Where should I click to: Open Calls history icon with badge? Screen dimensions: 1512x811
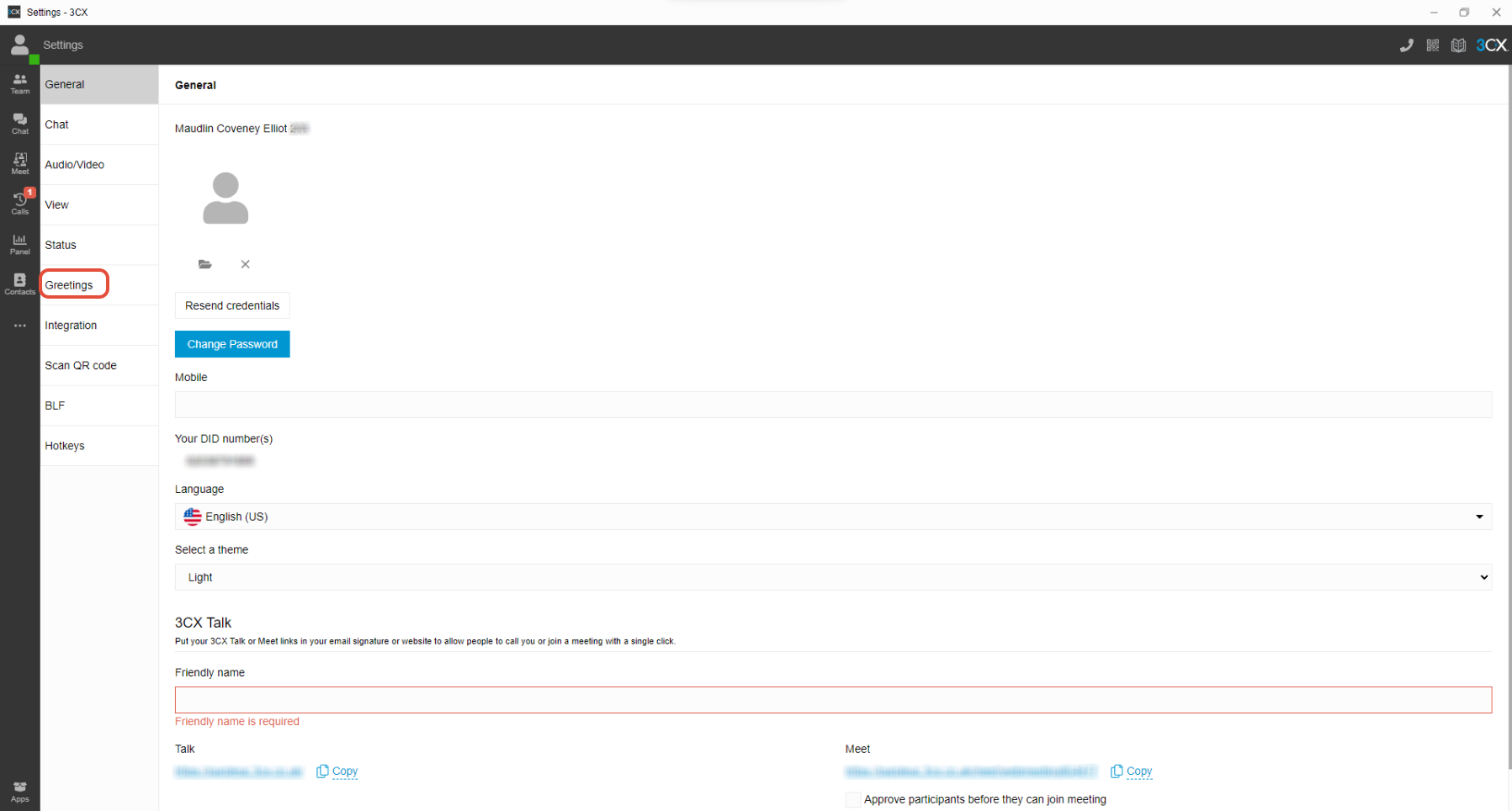point(20,203)
